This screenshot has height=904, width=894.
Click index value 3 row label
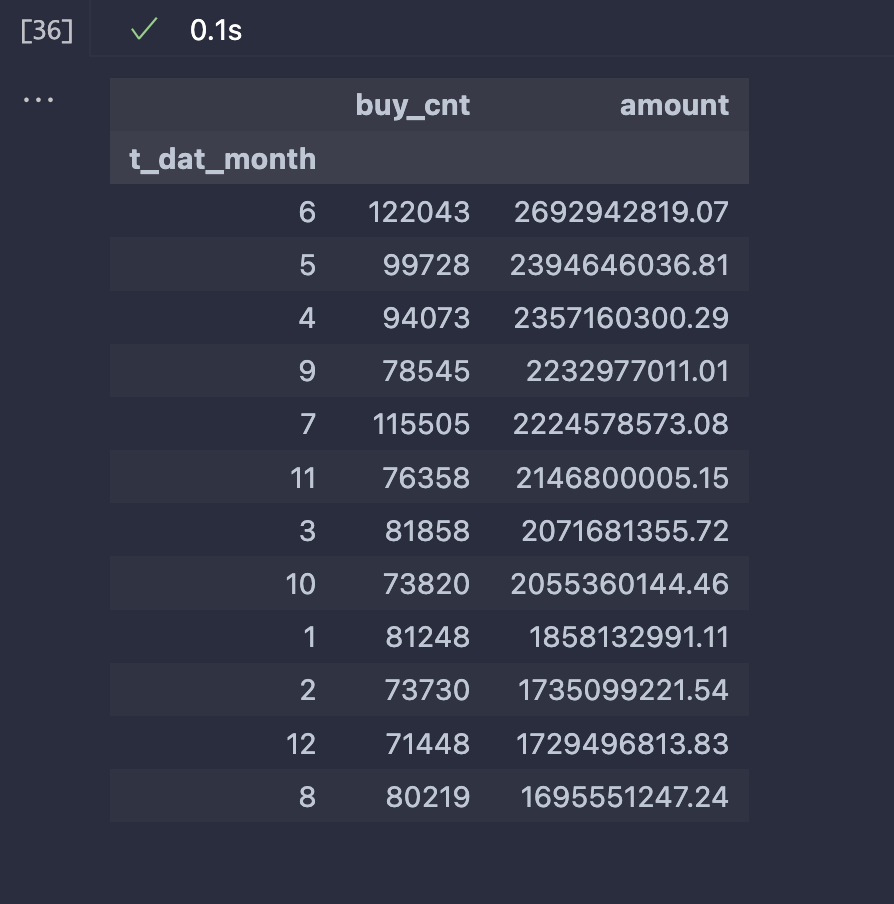coord(307,531)
